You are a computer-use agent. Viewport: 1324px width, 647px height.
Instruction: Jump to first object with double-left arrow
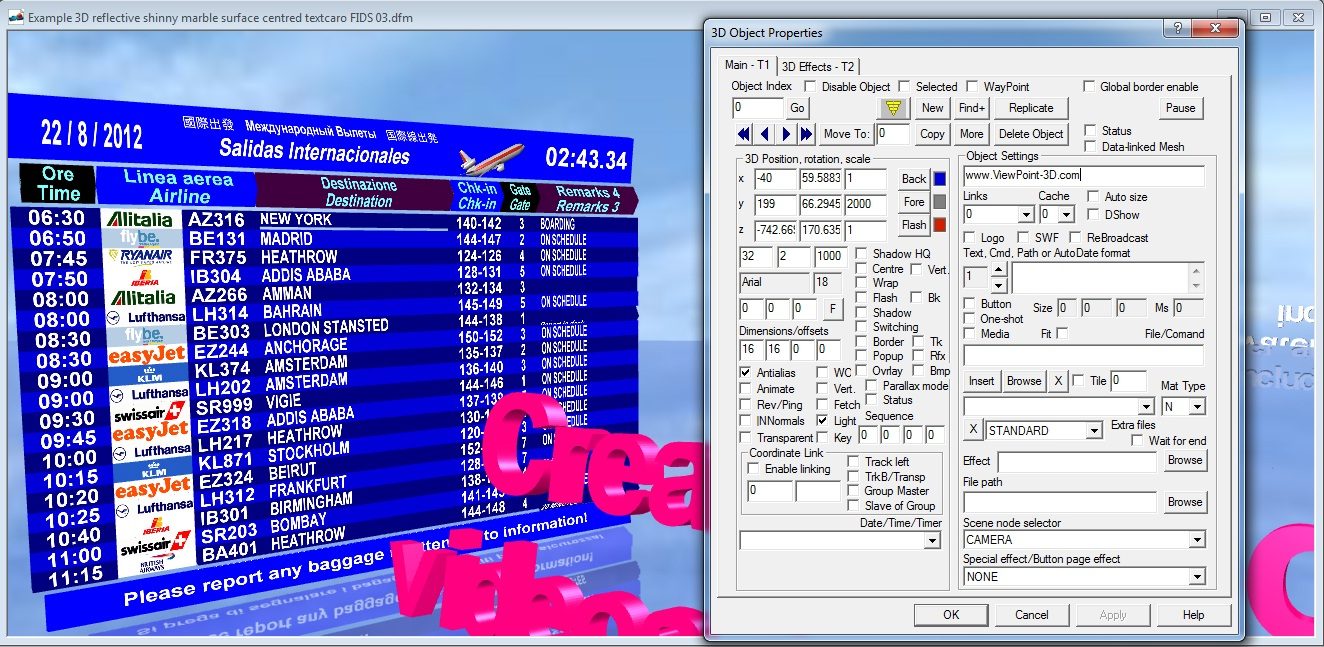tap(743, 134)
